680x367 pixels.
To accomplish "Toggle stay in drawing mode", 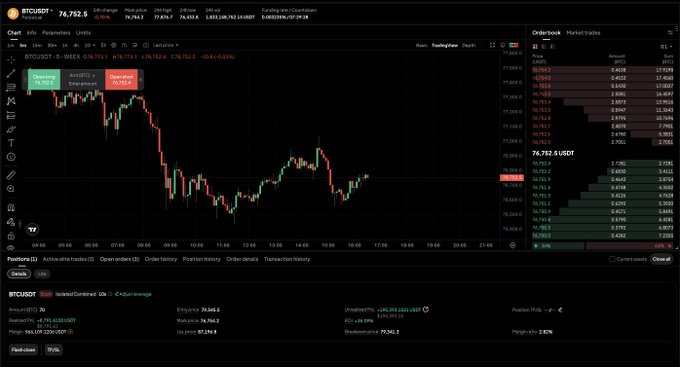I will click(x=11, y=222).
